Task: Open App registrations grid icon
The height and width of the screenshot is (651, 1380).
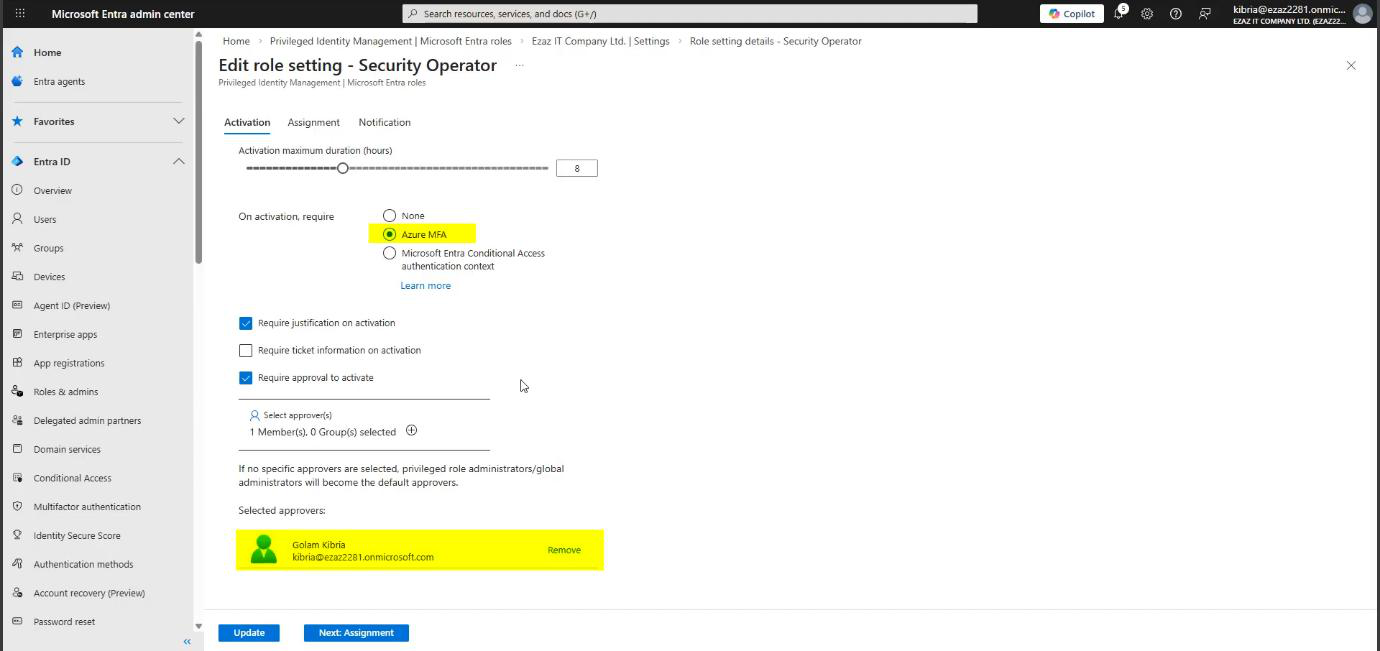Action: pos(17,363)
